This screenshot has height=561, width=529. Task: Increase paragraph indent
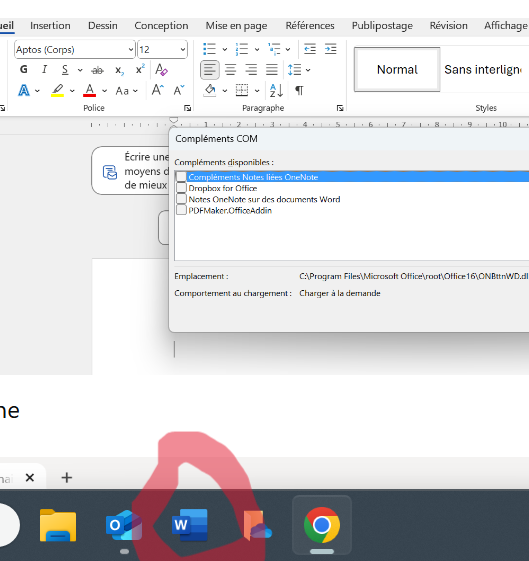(330, 49)
